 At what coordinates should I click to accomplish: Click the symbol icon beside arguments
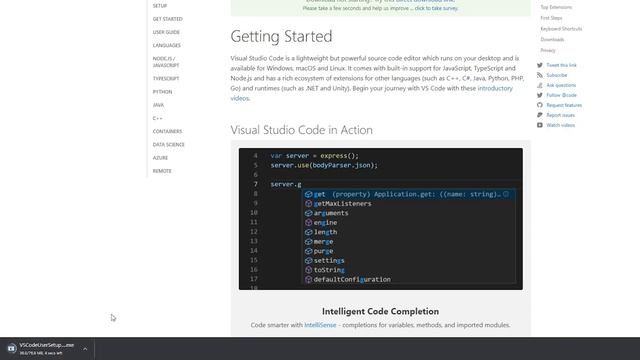(x=309, y=213)
